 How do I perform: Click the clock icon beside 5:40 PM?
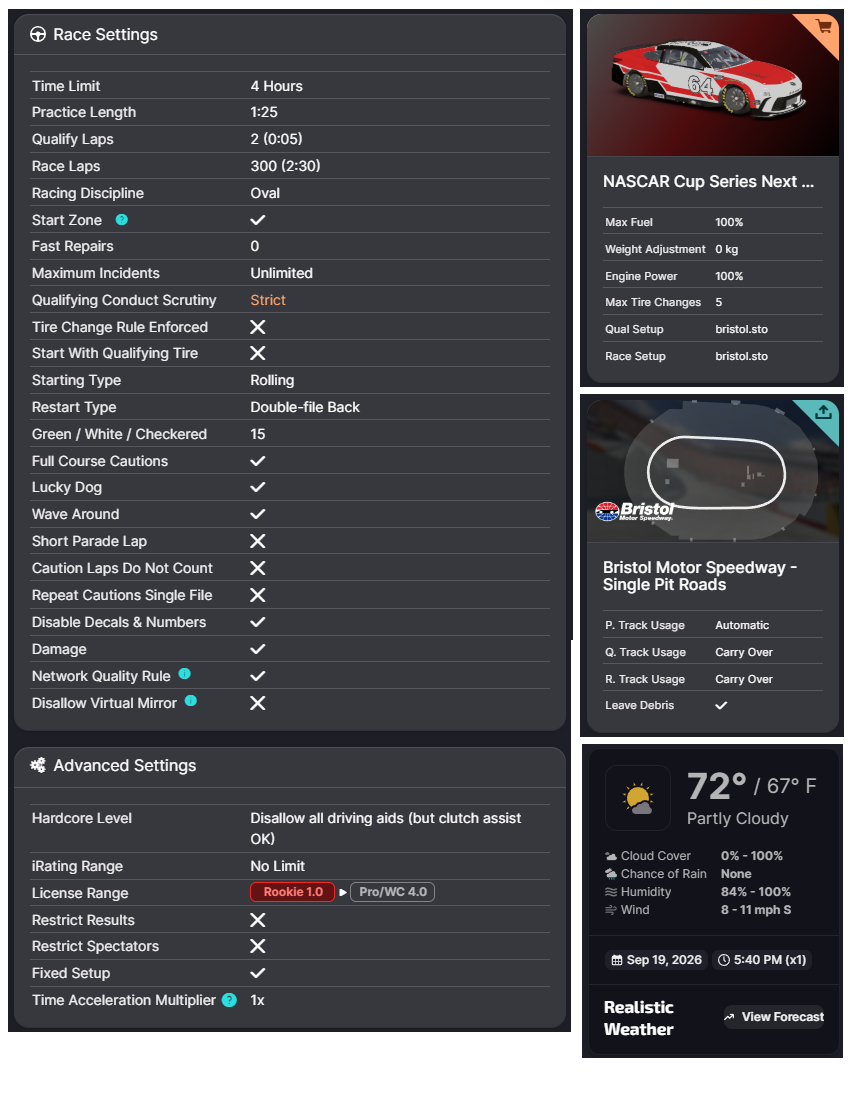pos(724,960)
